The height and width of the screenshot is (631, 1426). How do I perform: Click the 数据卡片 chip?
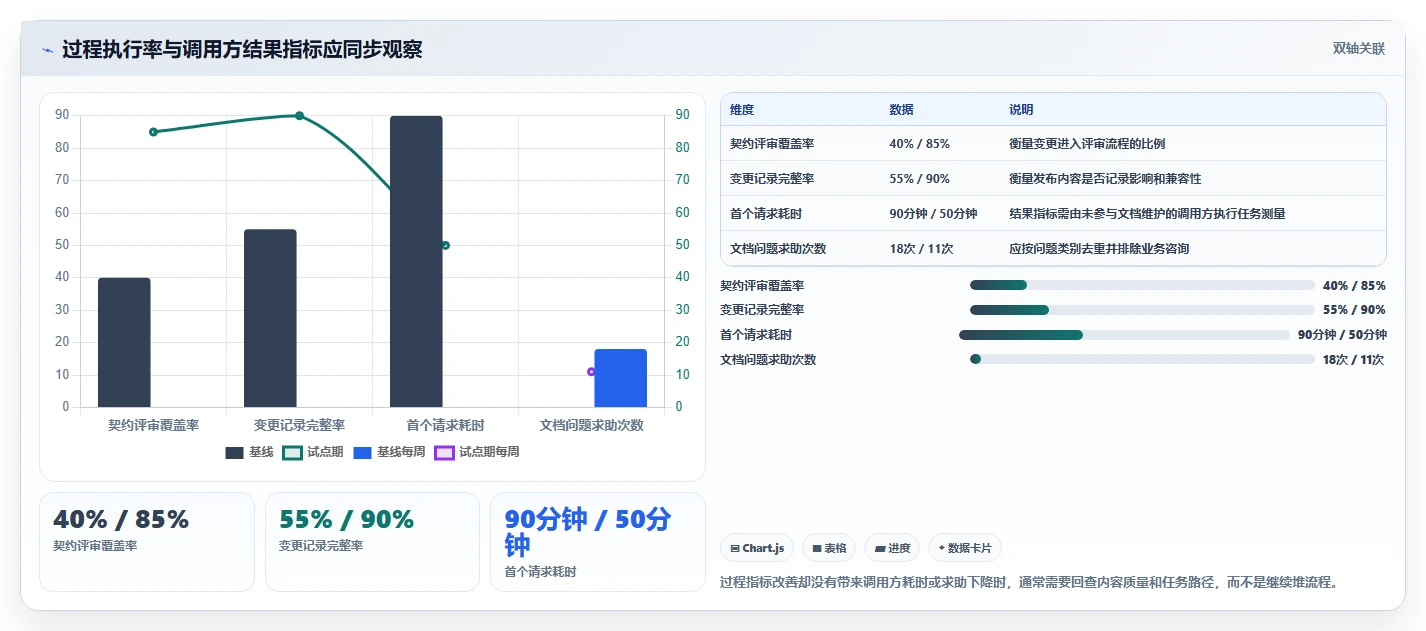point(965,548)
